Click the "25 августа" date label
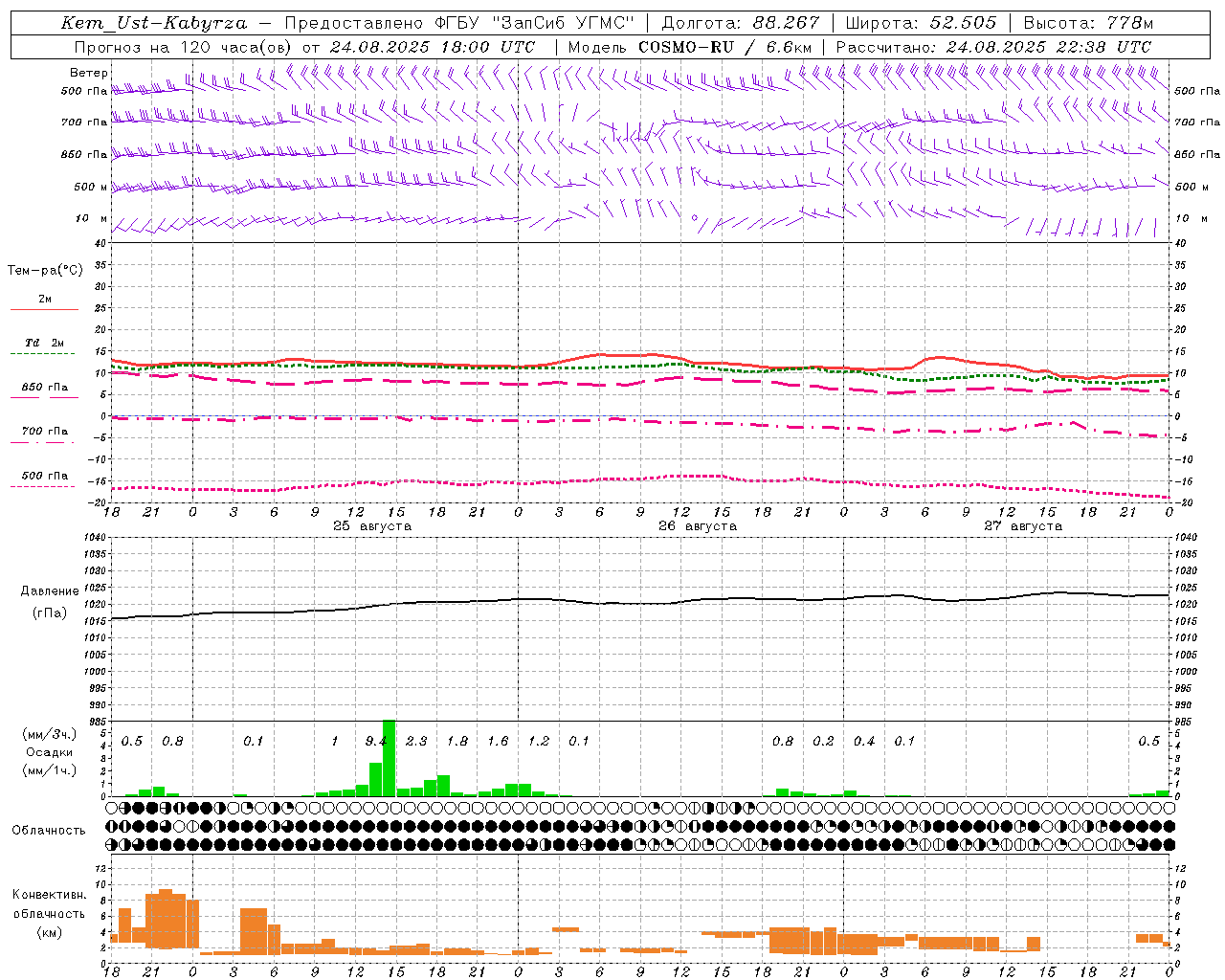Viewport: 1225px width, 980px height. [x=372, y=526]
